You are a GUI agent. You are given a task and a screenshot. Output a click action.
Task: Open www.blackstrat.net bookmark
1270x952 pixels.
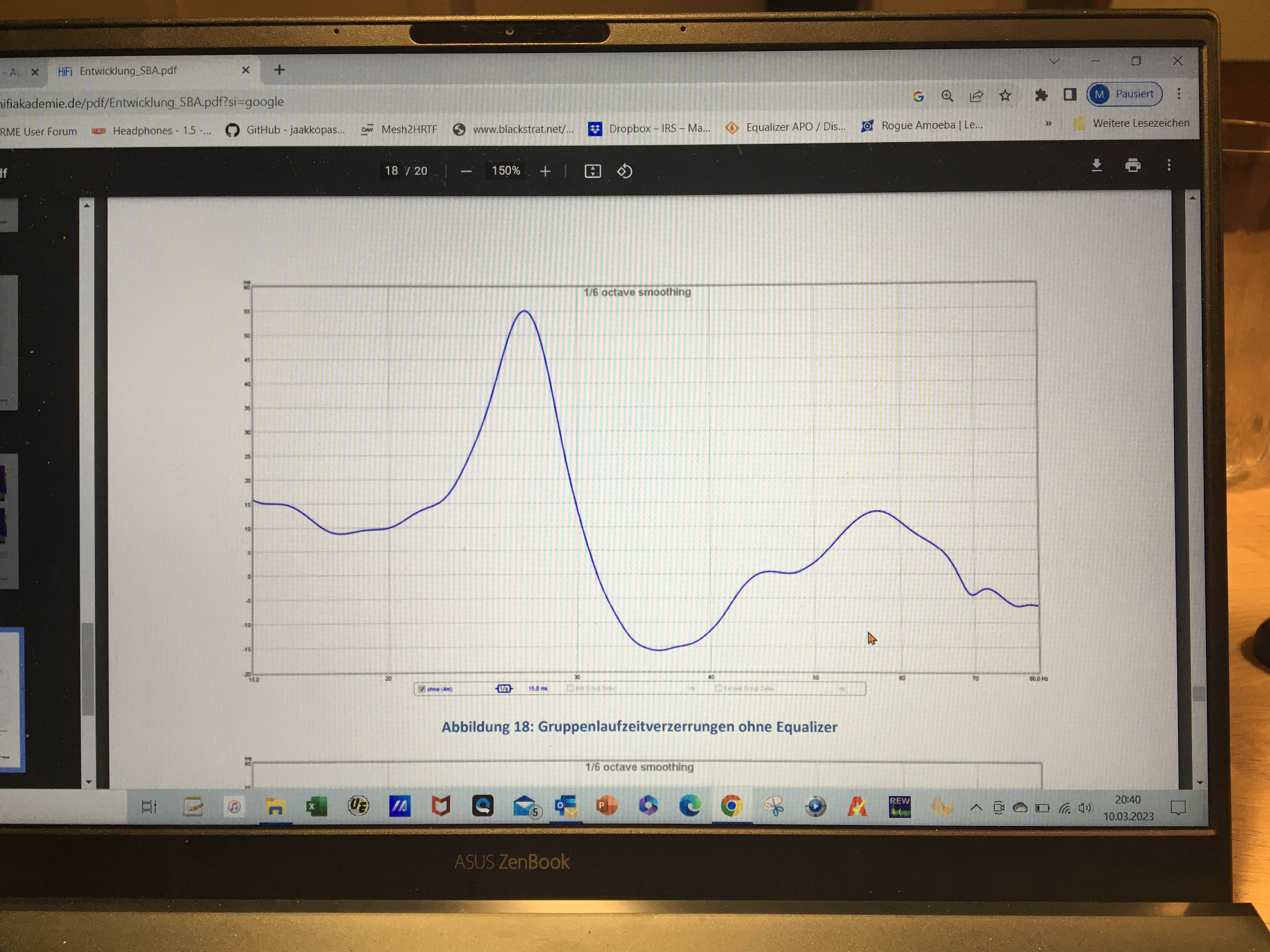point(513,129)
